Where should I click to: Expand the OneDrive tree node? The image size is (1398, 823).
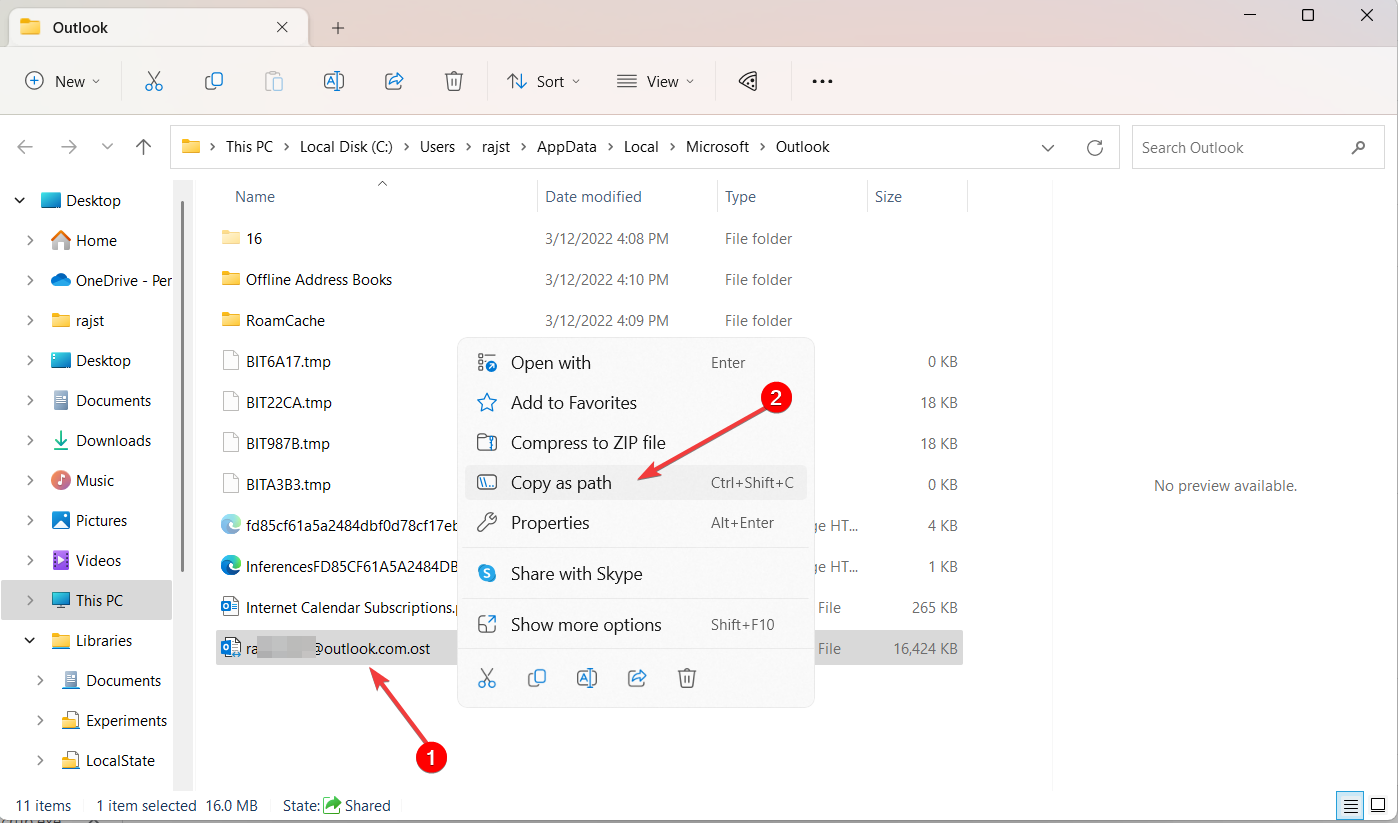[x=30, y=280]
